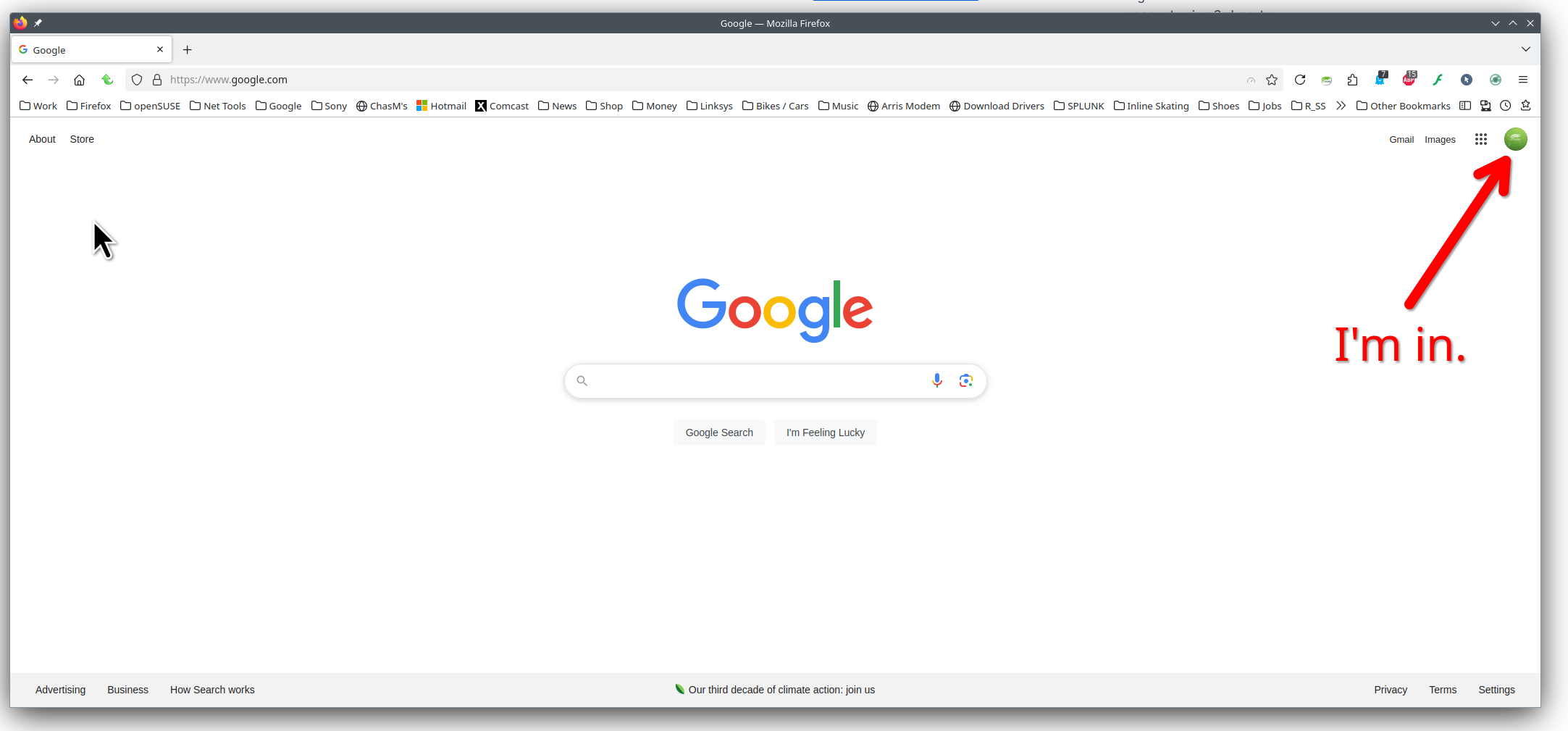1568x731 pixels.
Task: Open the Ghostery extension with badge 7
Action: click(1381, 78)
